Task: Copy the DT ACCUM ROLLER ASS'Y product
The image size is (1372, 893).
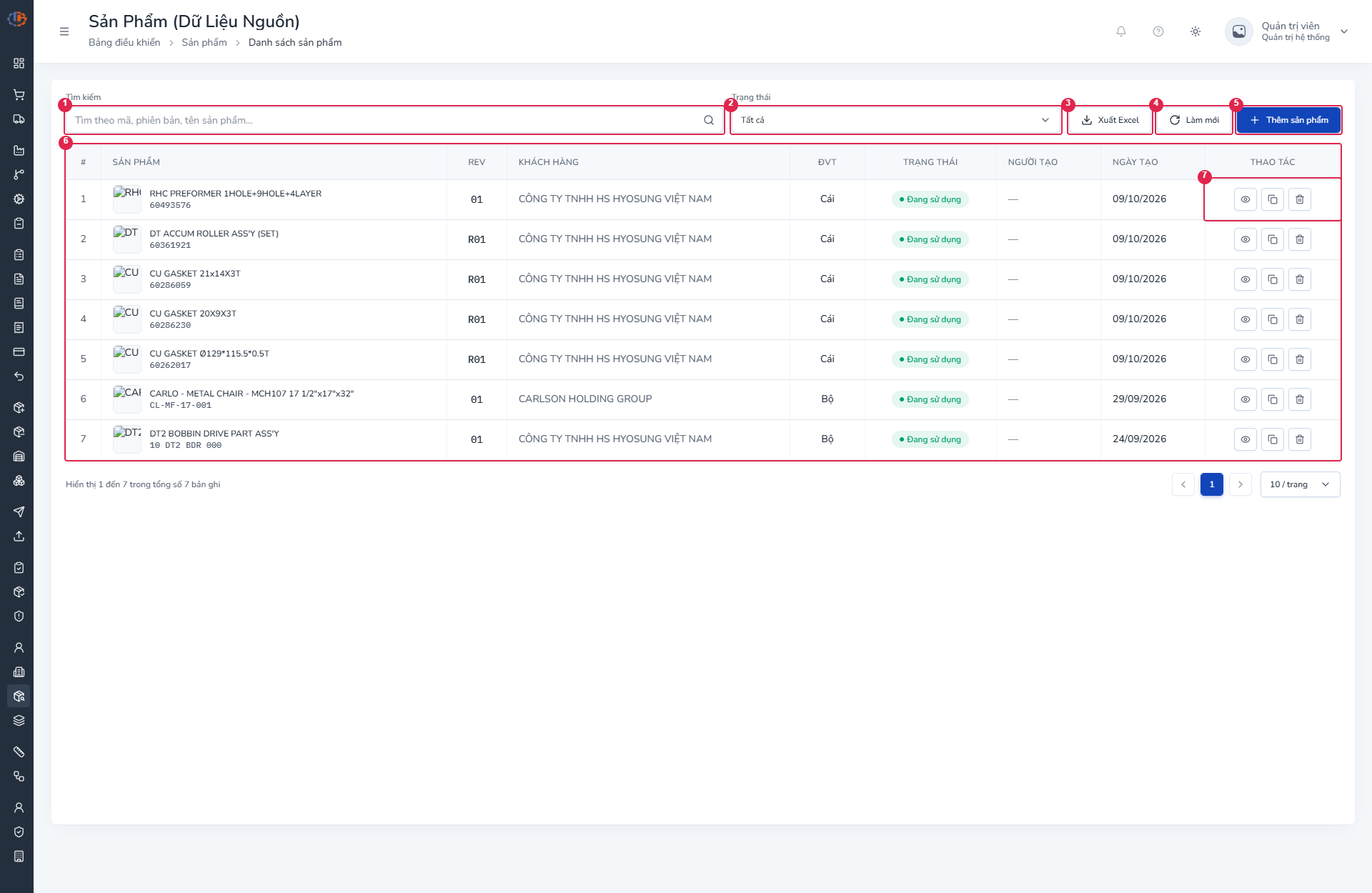Action: (1273, 239)
